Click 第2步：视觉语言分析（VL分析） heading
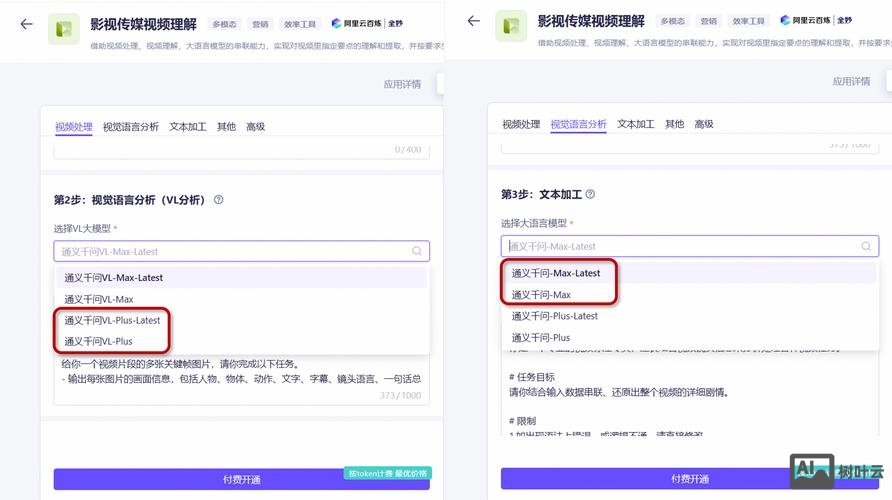Image resolution: width=892 pixels, height=500 pixels. click(x=129, y=200)
